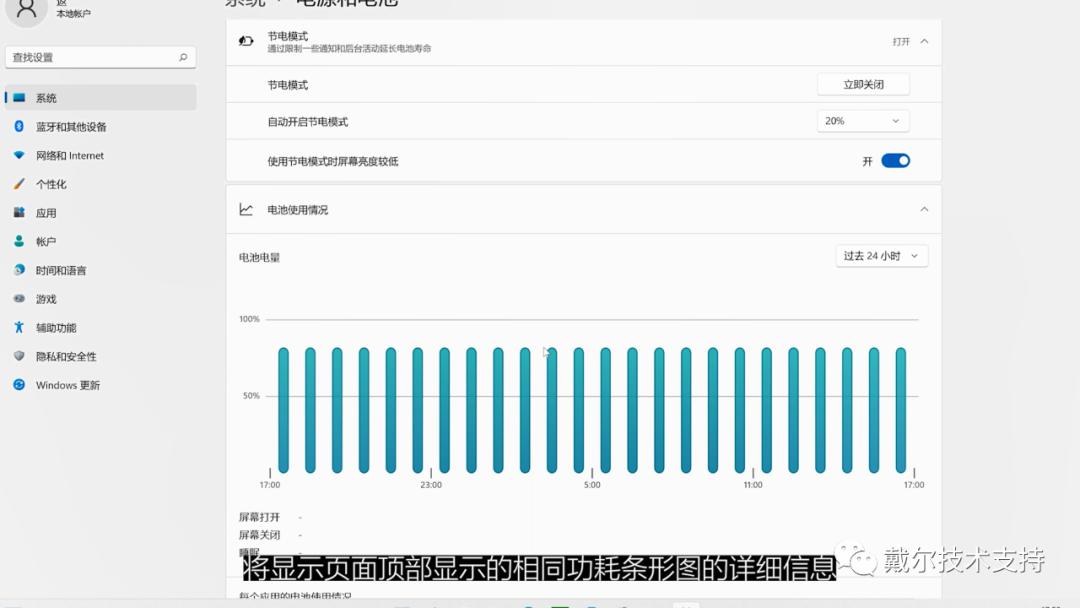Collapse the 电池使用情况 section
Viewport: 1080px width, 608px height.
(x=924, y=210)
